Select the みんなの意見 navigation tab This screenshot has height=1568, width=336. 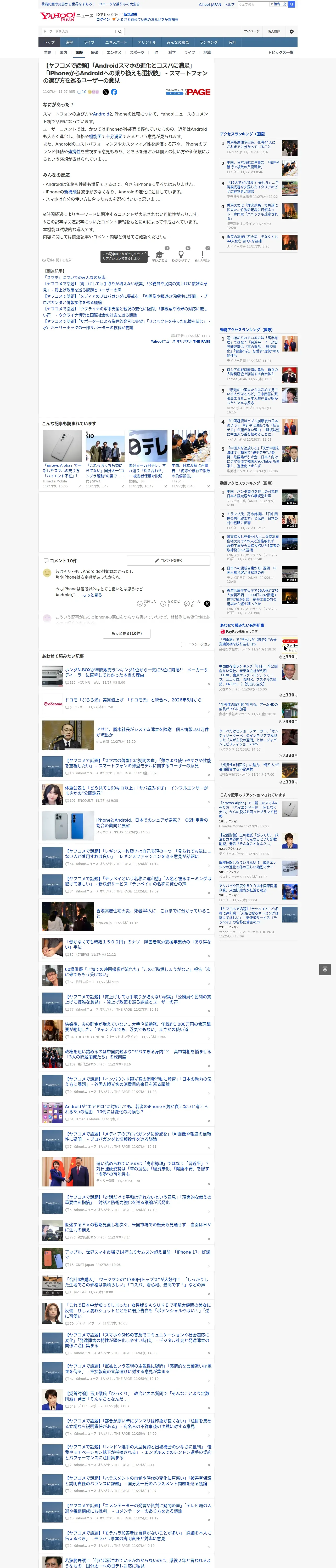tap(178, 43)
